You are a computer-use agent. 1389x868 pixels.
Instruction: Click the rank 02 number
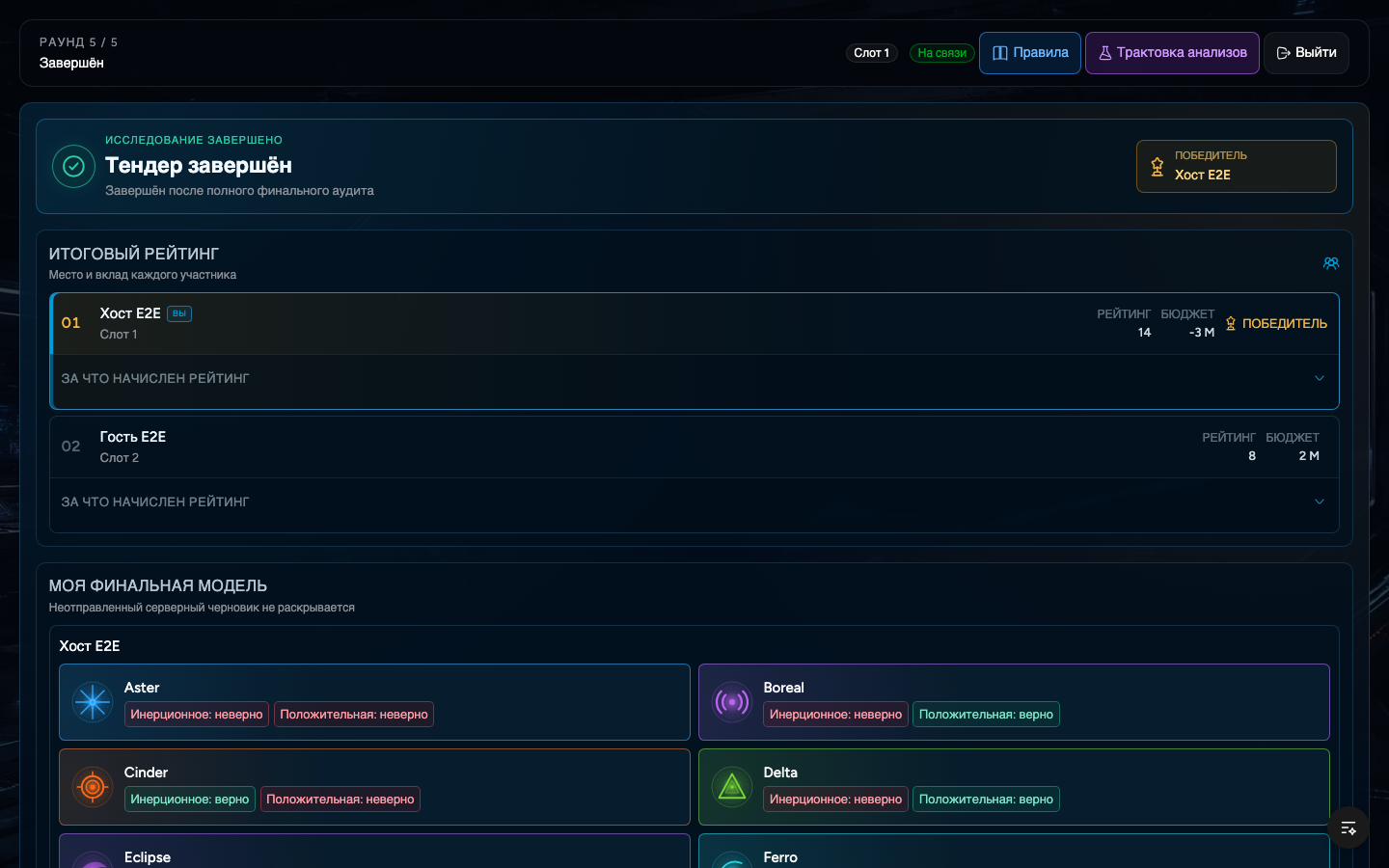[x=71, y=447]
